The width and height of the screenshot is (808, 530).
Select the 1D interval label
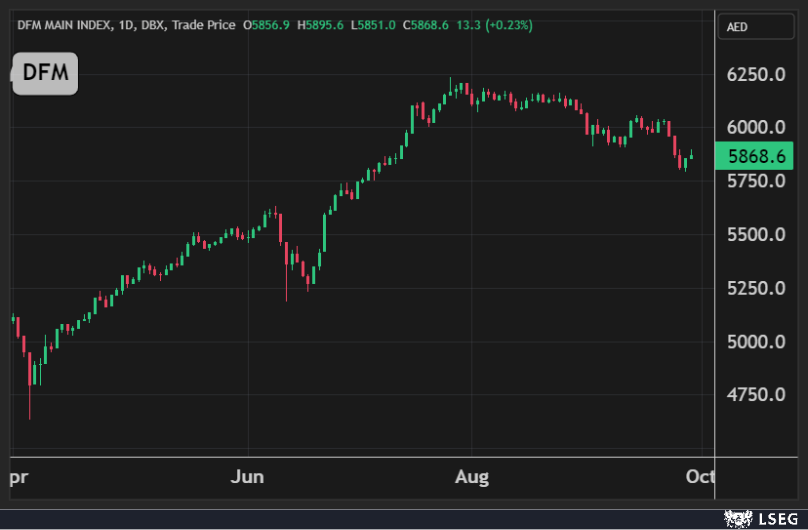[x=120, y=24]
